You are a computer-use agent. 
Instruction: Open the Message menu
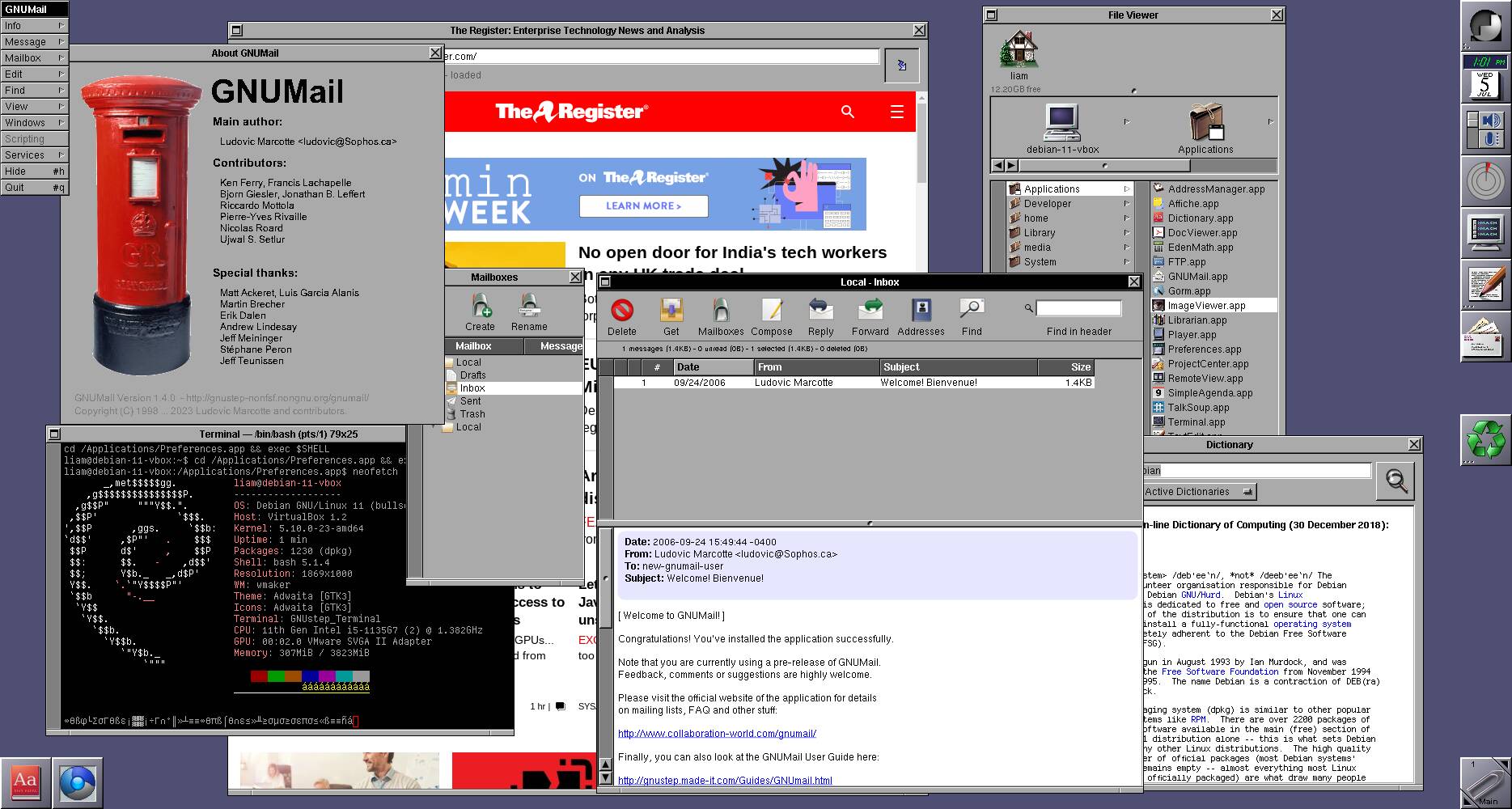point(34,42)
